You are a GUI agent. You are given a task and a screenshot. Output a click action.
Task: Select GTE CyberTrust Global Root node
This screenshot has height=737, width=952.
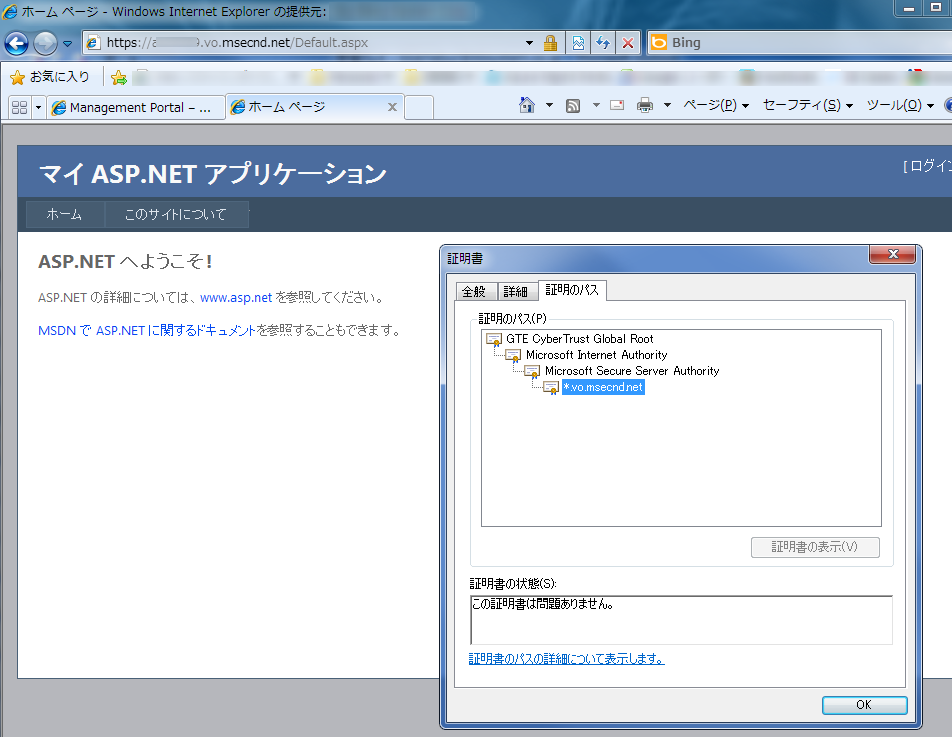(x=579, y=339)
